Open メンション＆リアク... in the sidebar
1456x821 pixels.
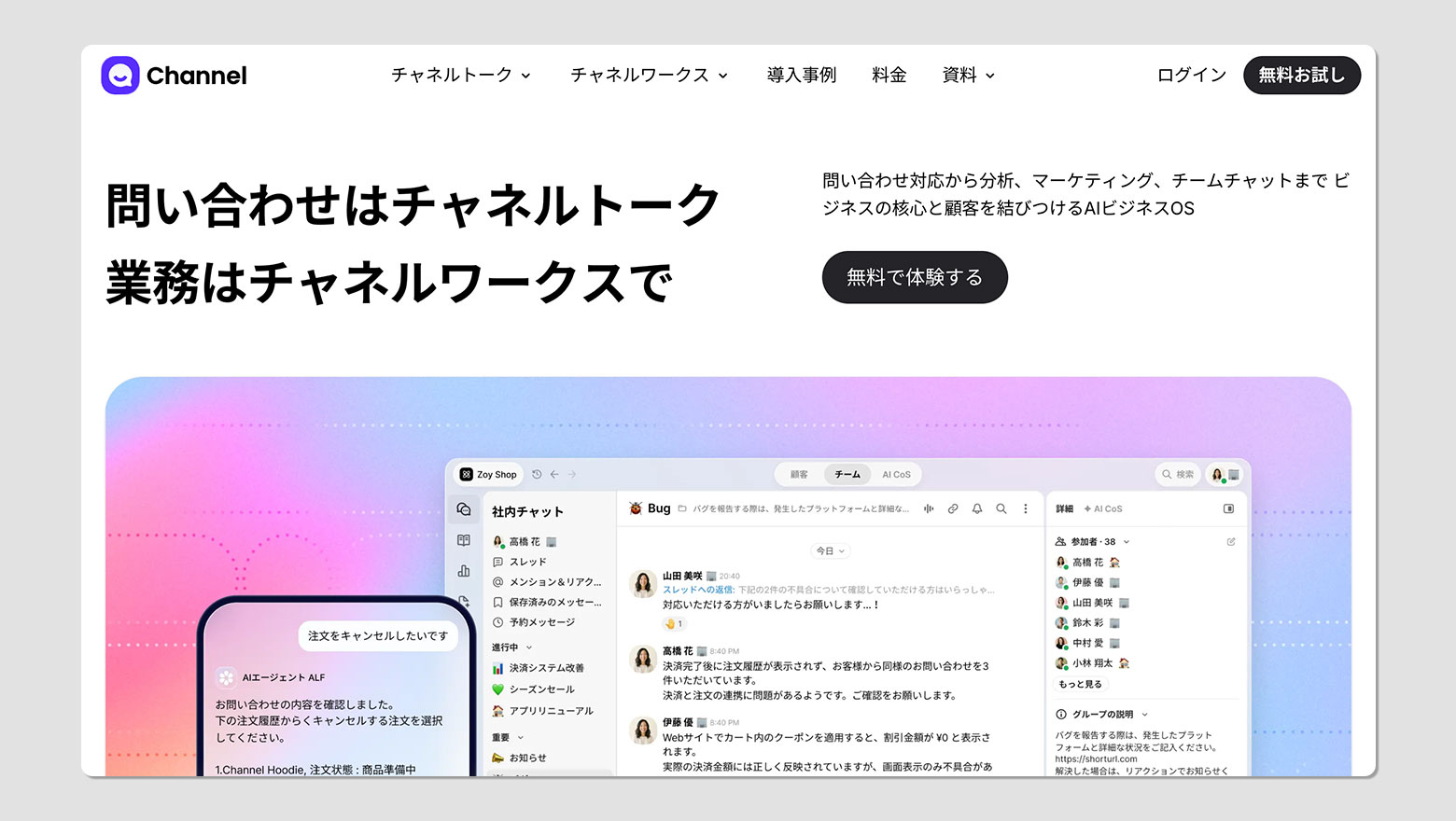(x=547, y=582)
